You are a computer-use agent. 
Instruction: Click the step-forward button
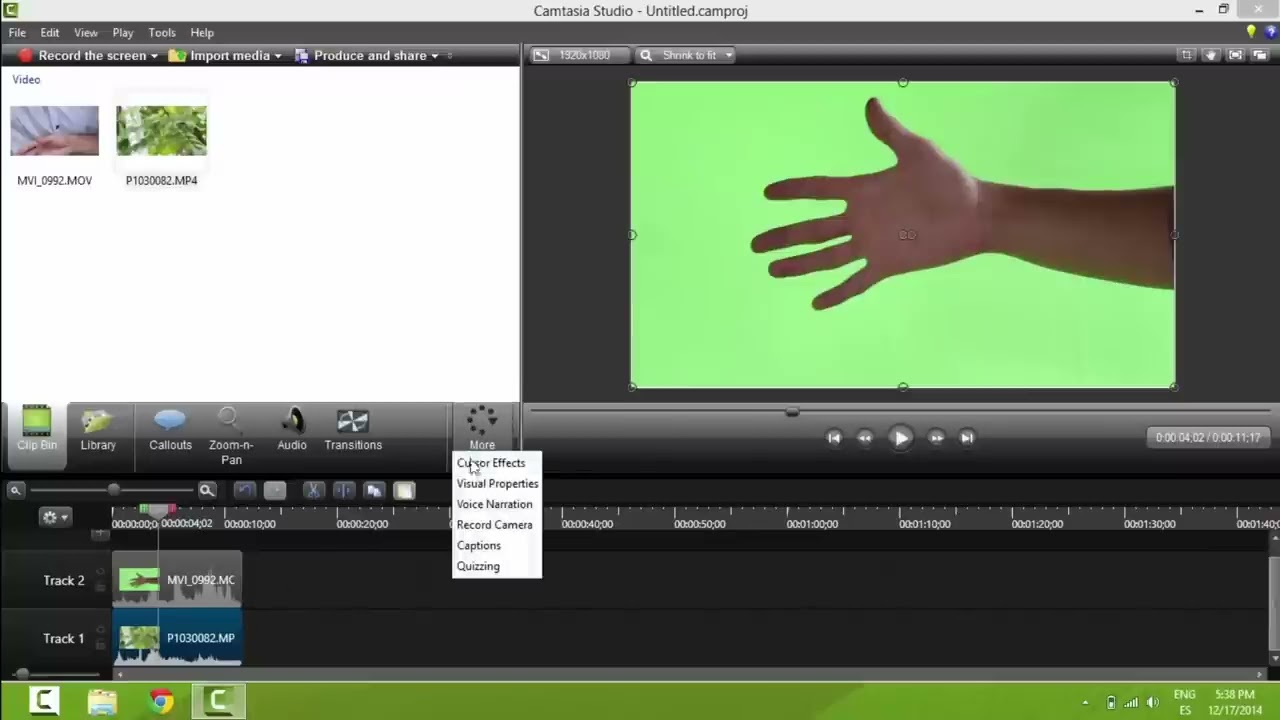(x=936, y=437)
